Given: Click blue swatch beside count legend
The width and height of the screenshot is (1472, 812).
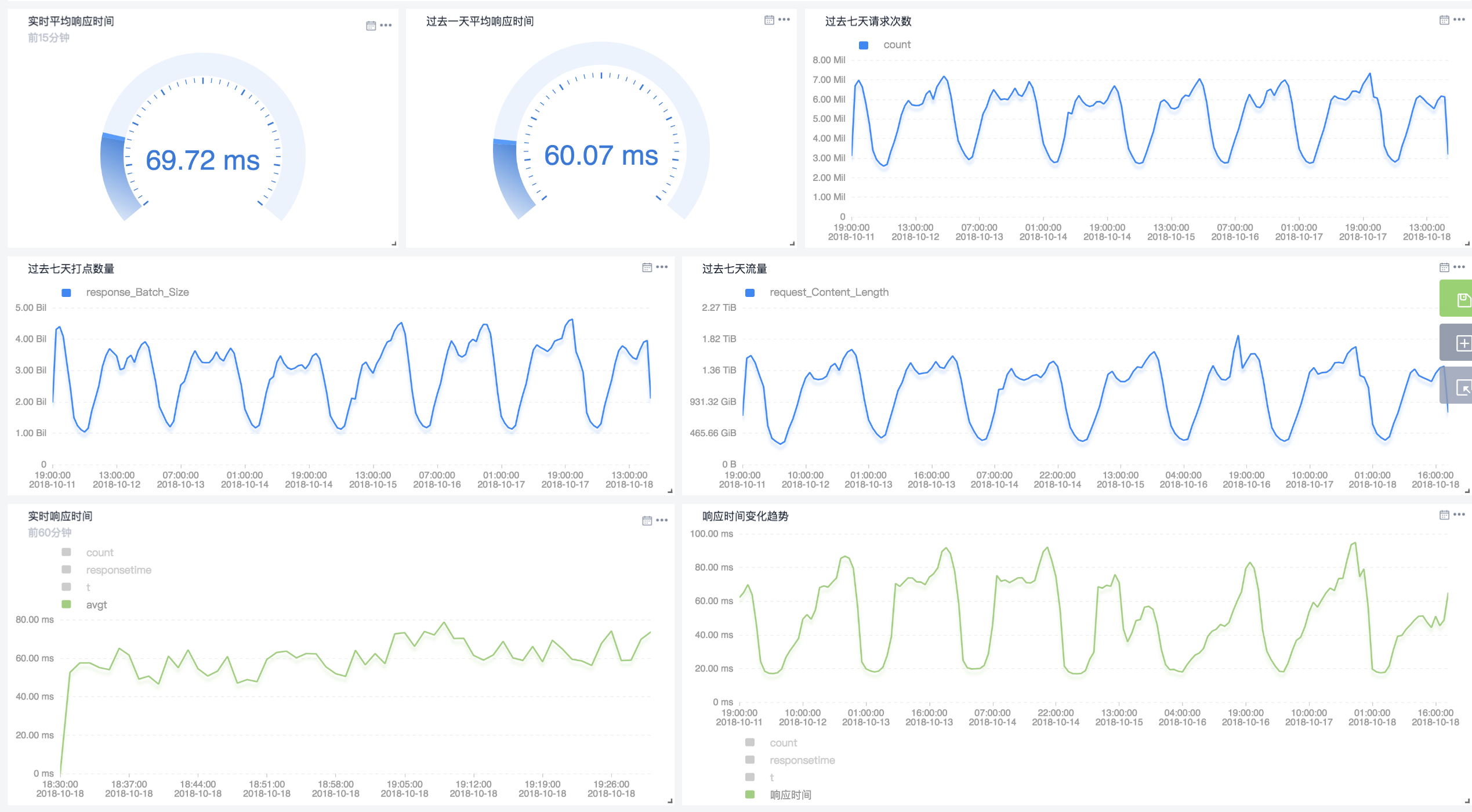Looking at the screenshot, I should point(864,45).
